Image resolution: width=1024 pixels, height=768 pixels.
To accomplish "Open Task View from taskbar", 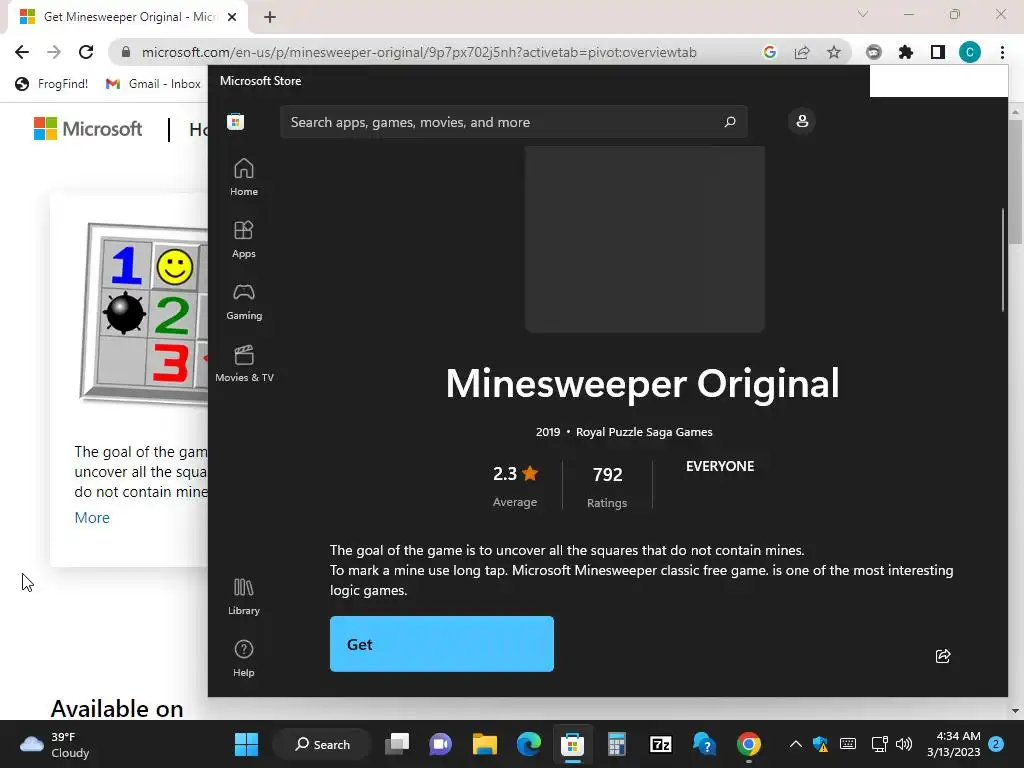I will (396, 744).
